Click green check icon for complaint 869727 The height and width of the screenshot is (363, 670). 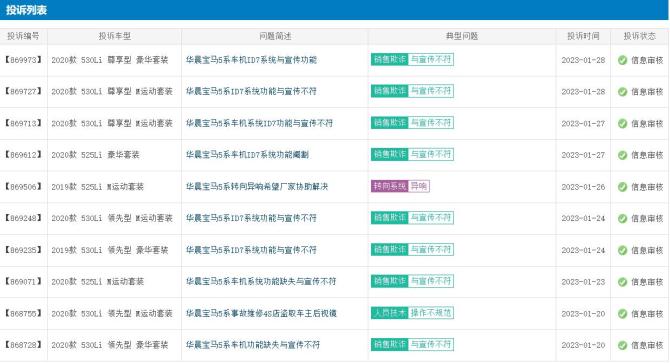point(623,92)
